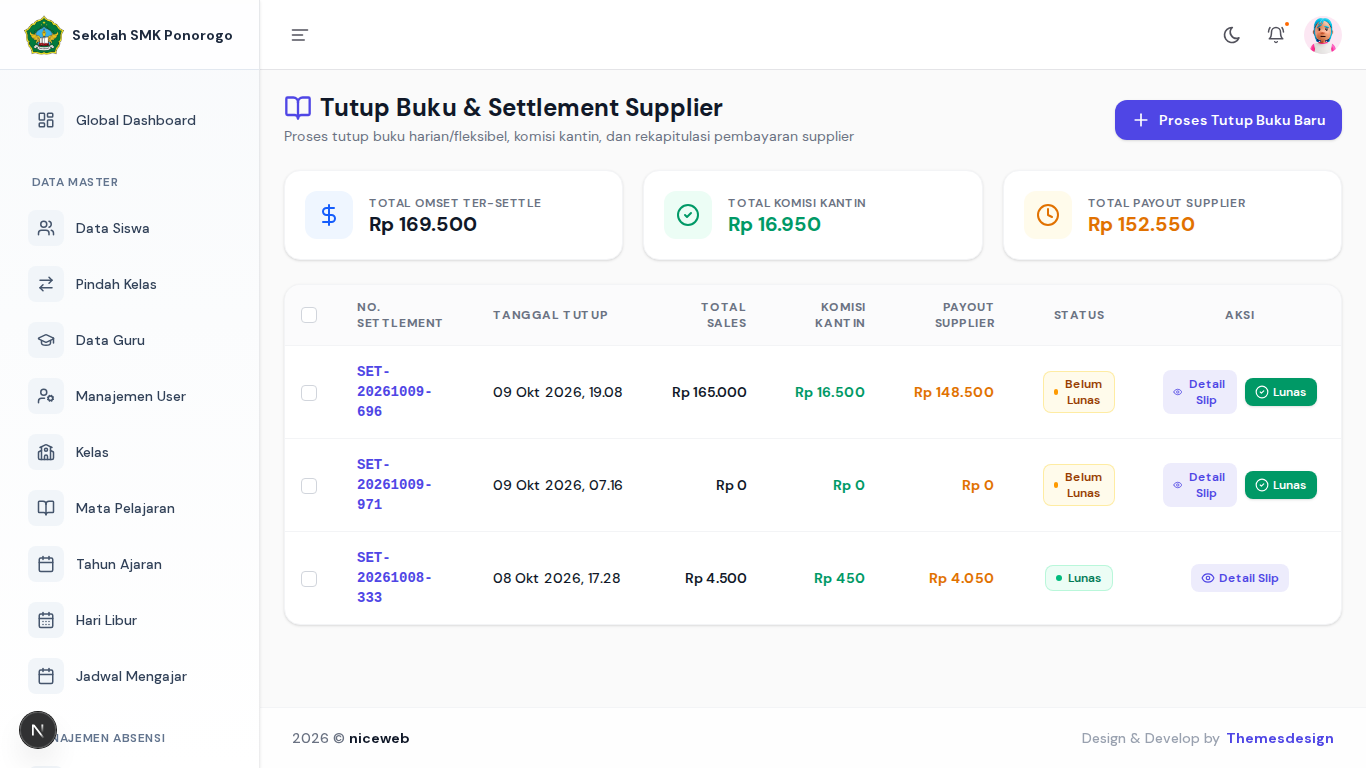
Task: Click the dollar icon on omset card
Action: click(329, 215)
